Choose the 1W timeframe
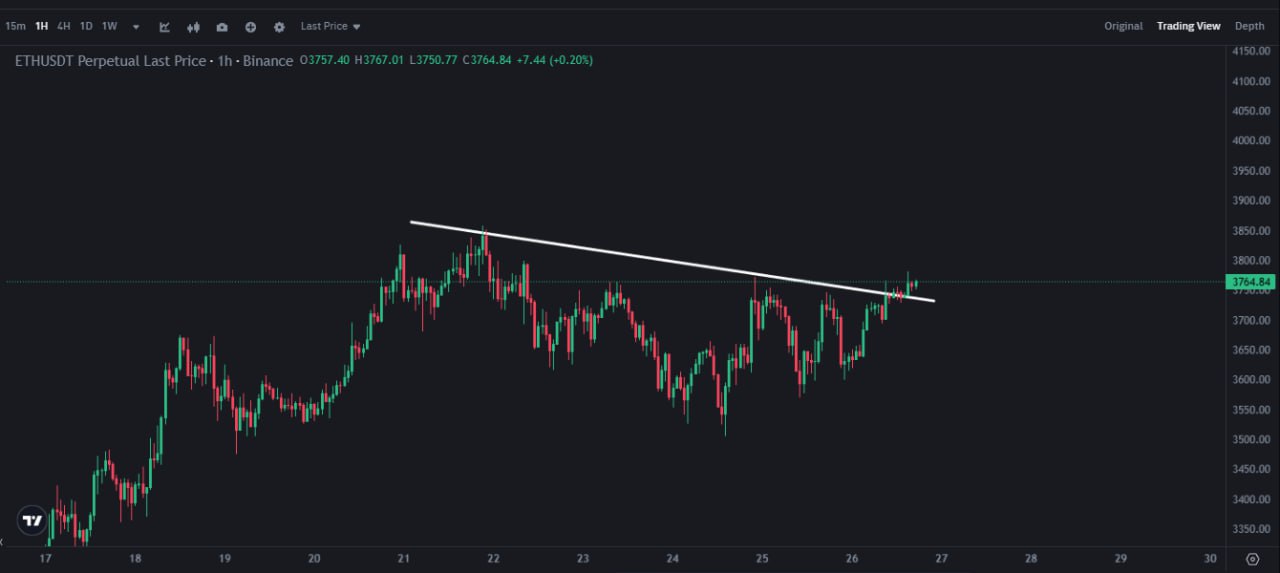The height and width of the screenshot is (573, 1280). (x=110, y=26)
